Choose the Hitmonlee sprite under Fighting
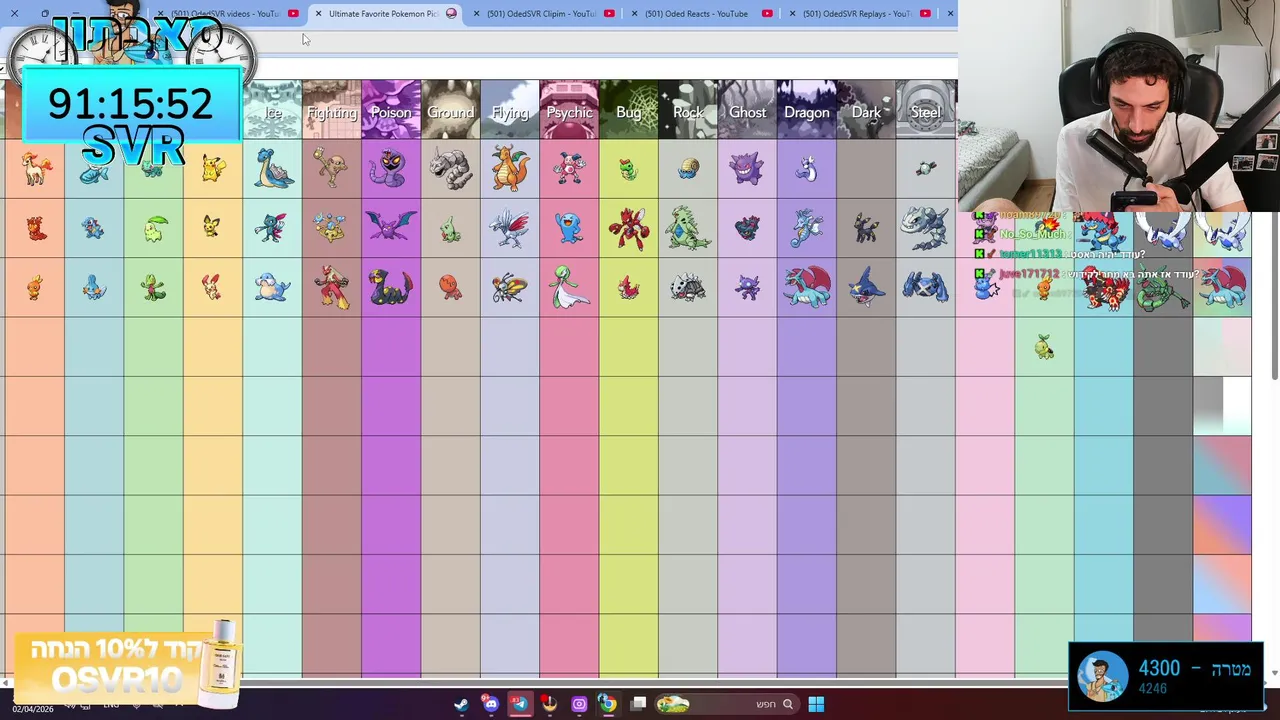The image size is (1280, 720). (331, 168)
